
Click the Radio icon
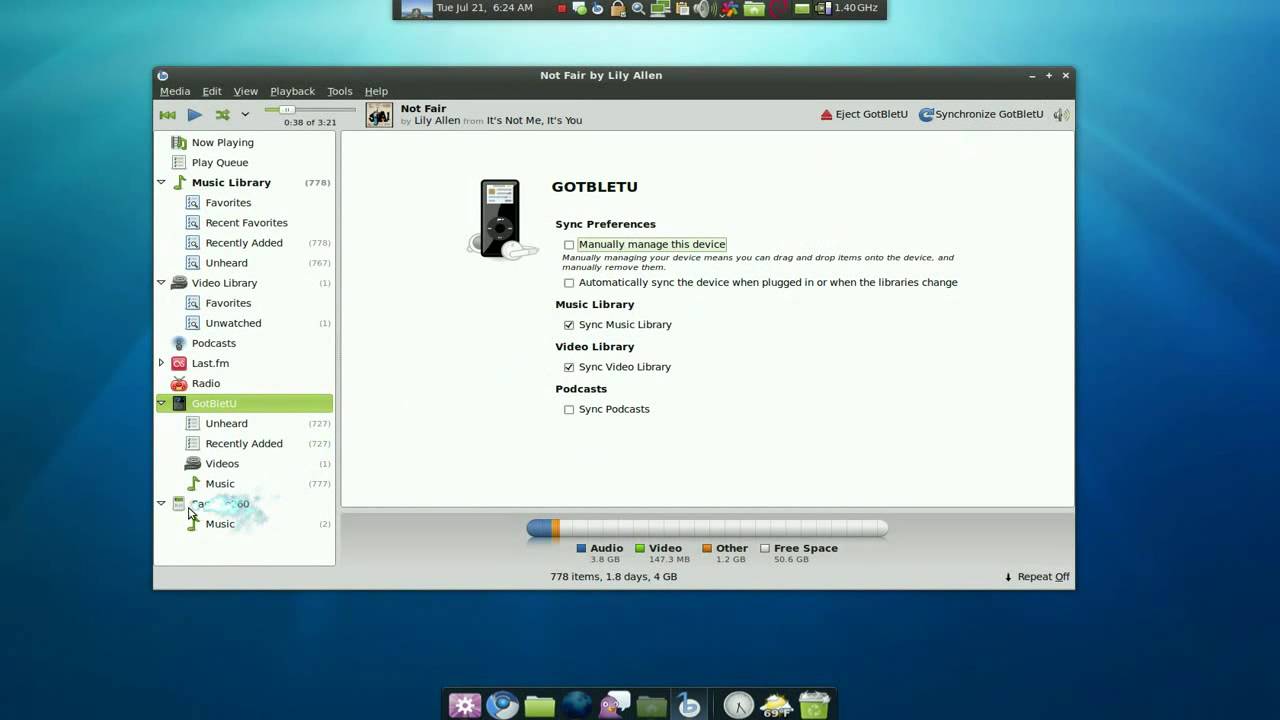(x=179, y=383)
